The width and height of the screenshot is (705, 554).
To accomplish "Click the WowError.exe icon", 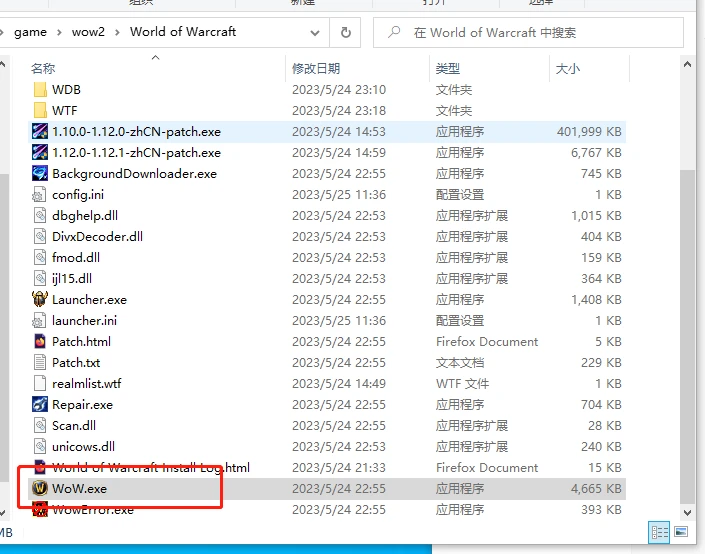I will (x=40, y=509).
